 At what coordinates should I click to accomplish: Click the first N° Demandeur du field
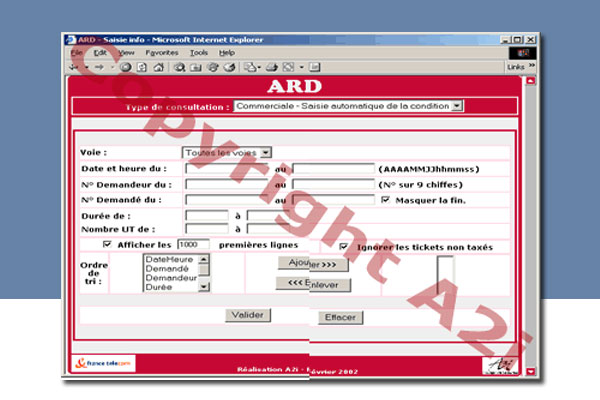227,184
